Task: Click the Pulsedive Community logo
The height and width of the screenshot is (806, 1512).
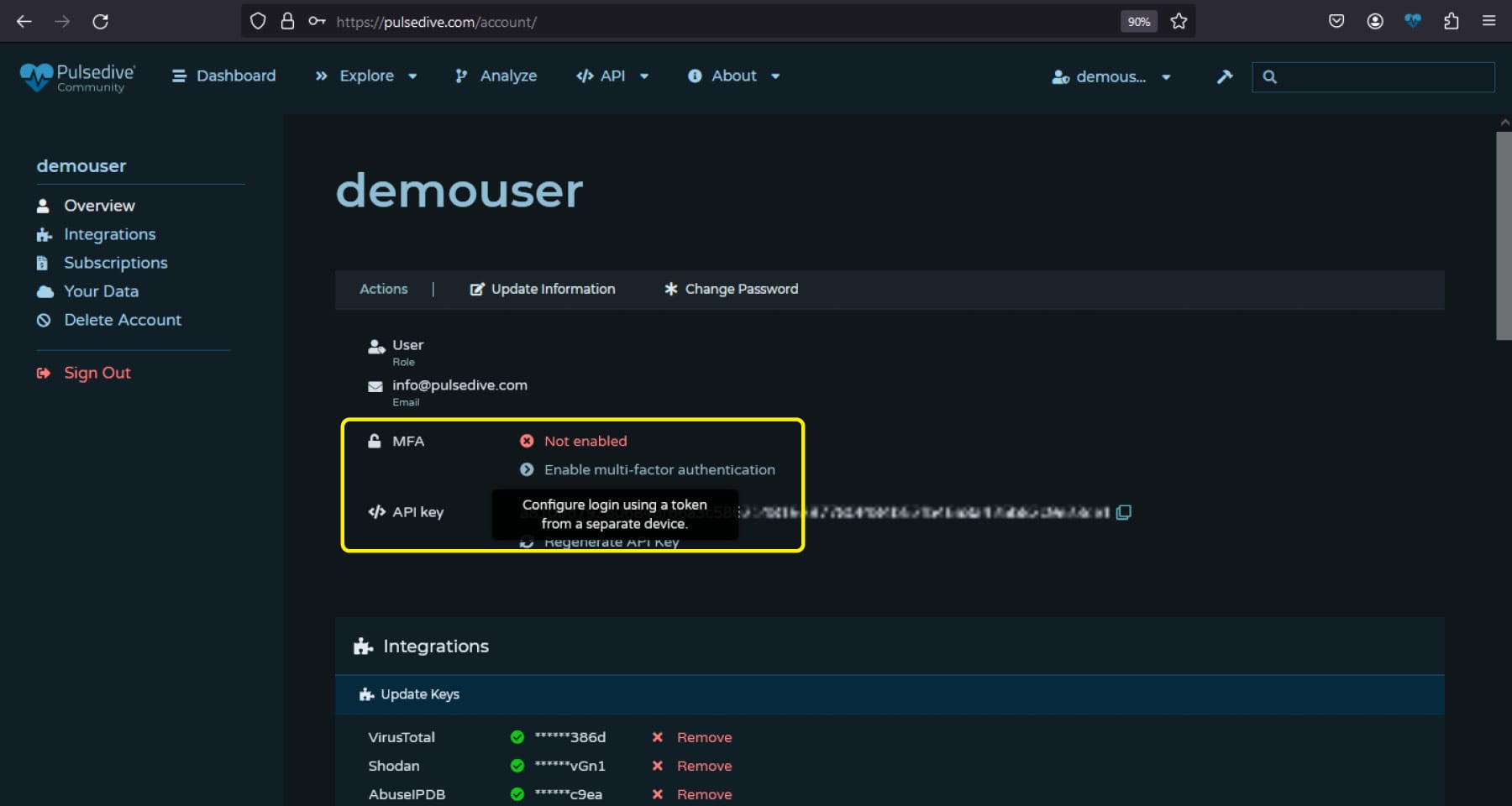Action: point(77,77)
